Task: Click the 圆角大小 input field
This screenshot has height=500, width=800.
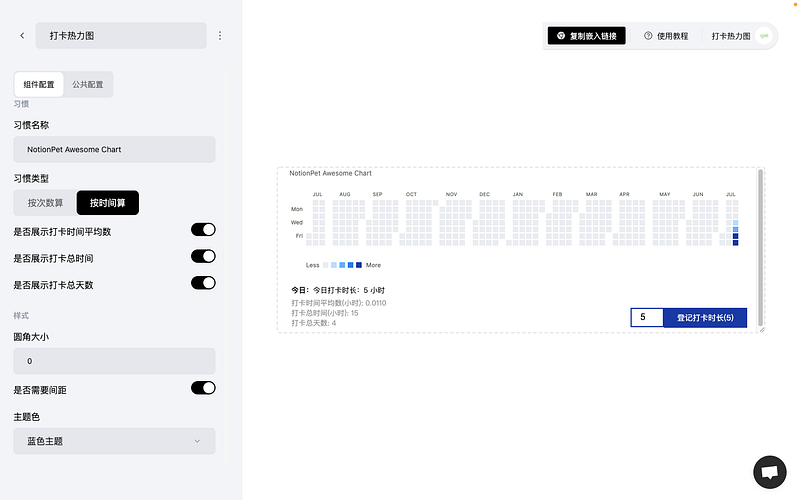Action: (x=114, y=361)
